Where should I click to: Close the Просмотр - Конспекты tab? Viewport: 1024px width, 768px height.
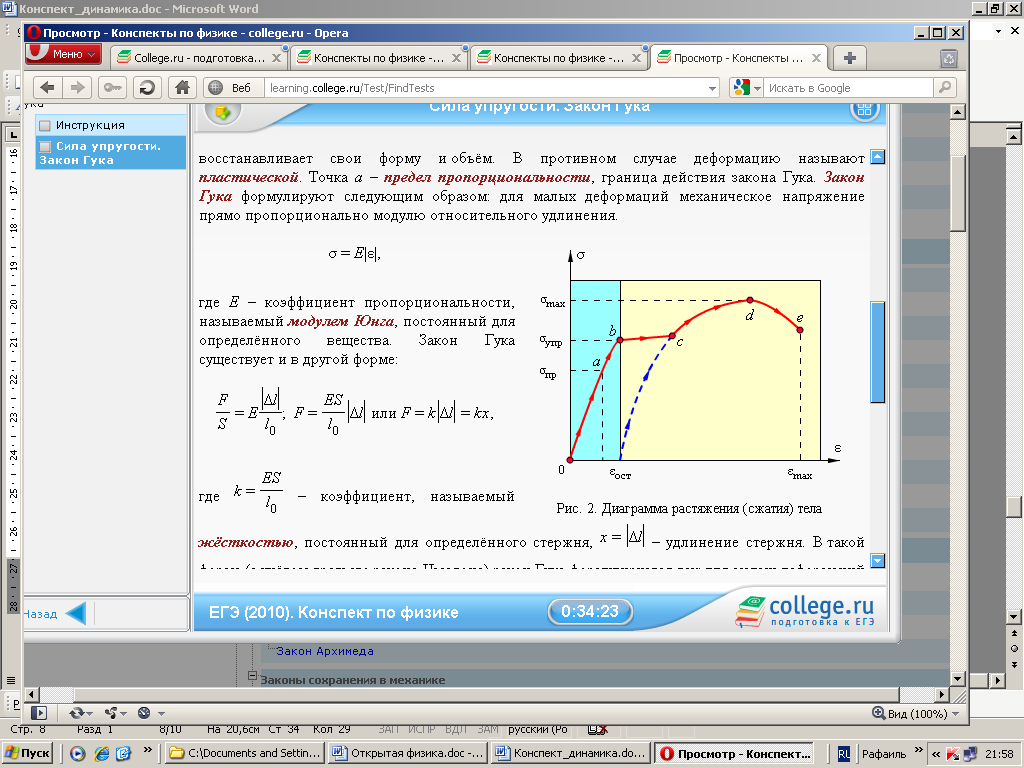816,58
